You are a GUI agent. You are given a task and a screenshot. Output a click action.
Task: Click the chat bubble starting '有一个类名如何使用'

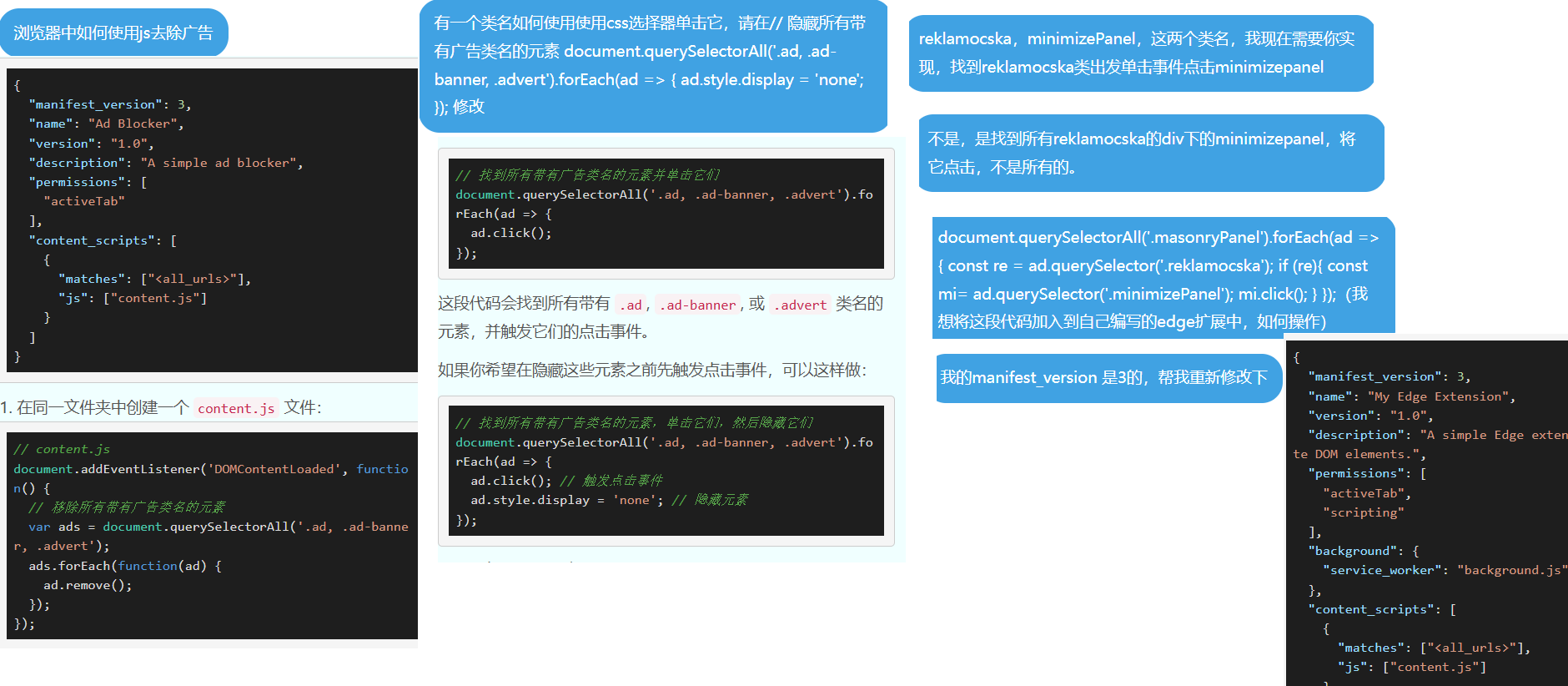(x=653, y=66)
